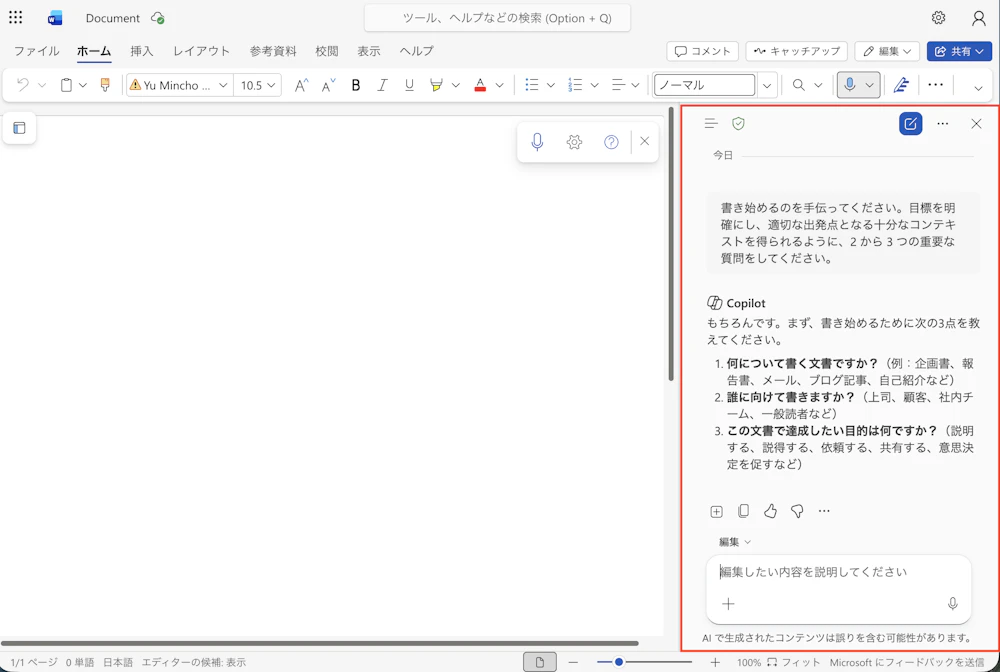Open the app launcher grid
1000x672 pixels.
click(15, 17)
